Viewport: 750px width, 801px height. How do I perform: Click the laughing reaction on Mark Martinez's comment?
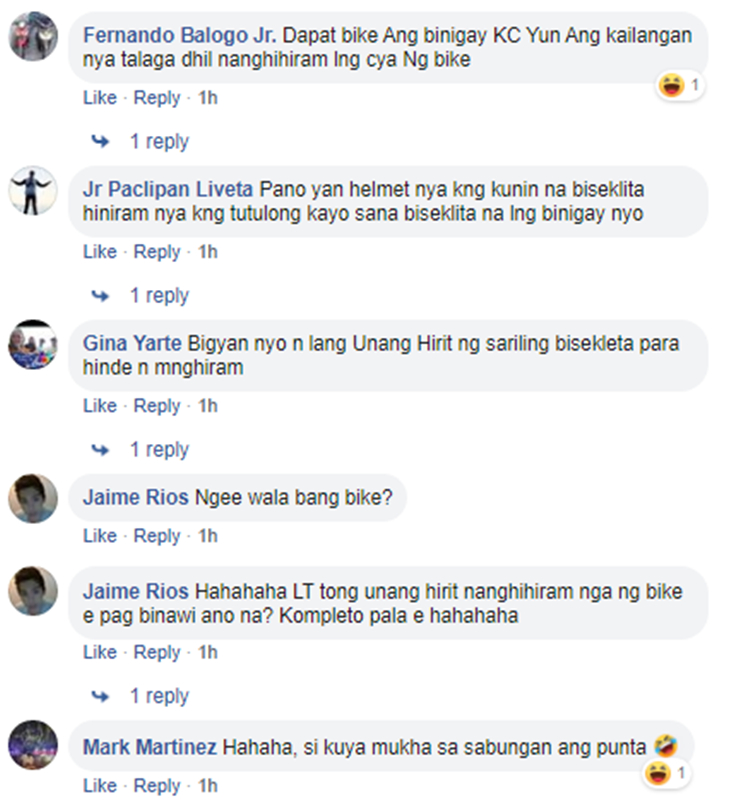pos(658,773)
